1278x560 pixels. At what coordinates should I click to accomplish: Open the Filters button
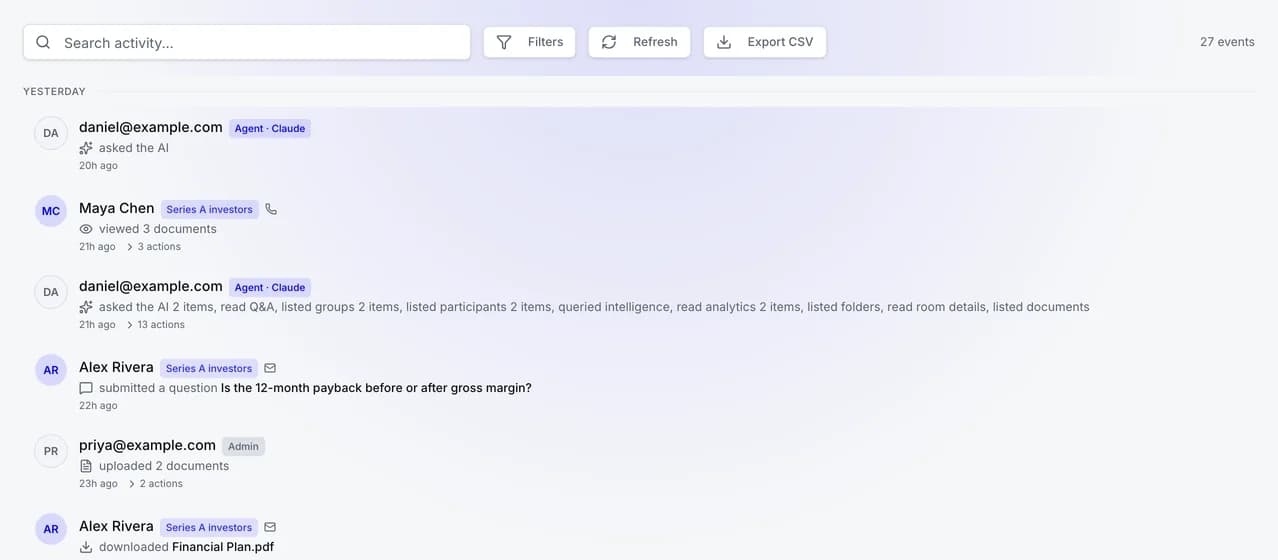pos(529,42)
